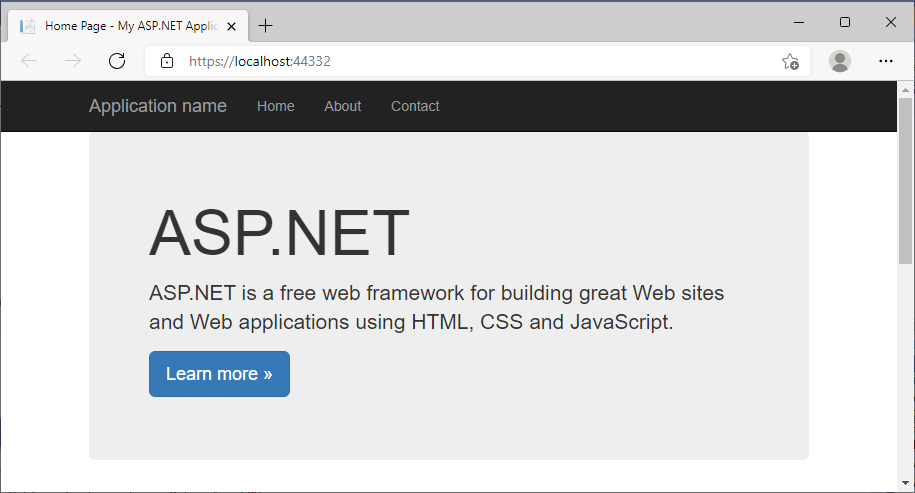
Task: Open the user profile avatar
Action: click(x=840, y=61)
